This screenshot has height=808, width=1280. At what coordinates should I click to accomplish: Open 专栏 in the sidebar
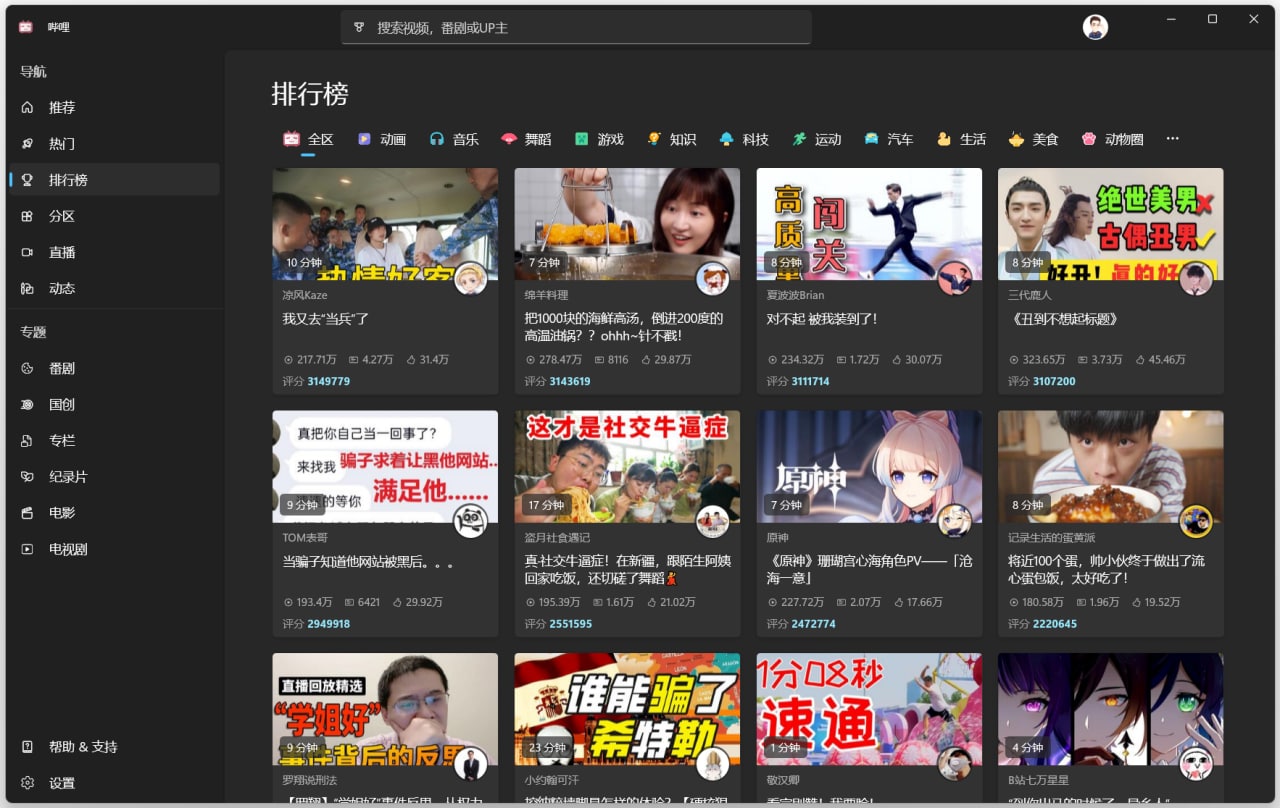(114, 440)
